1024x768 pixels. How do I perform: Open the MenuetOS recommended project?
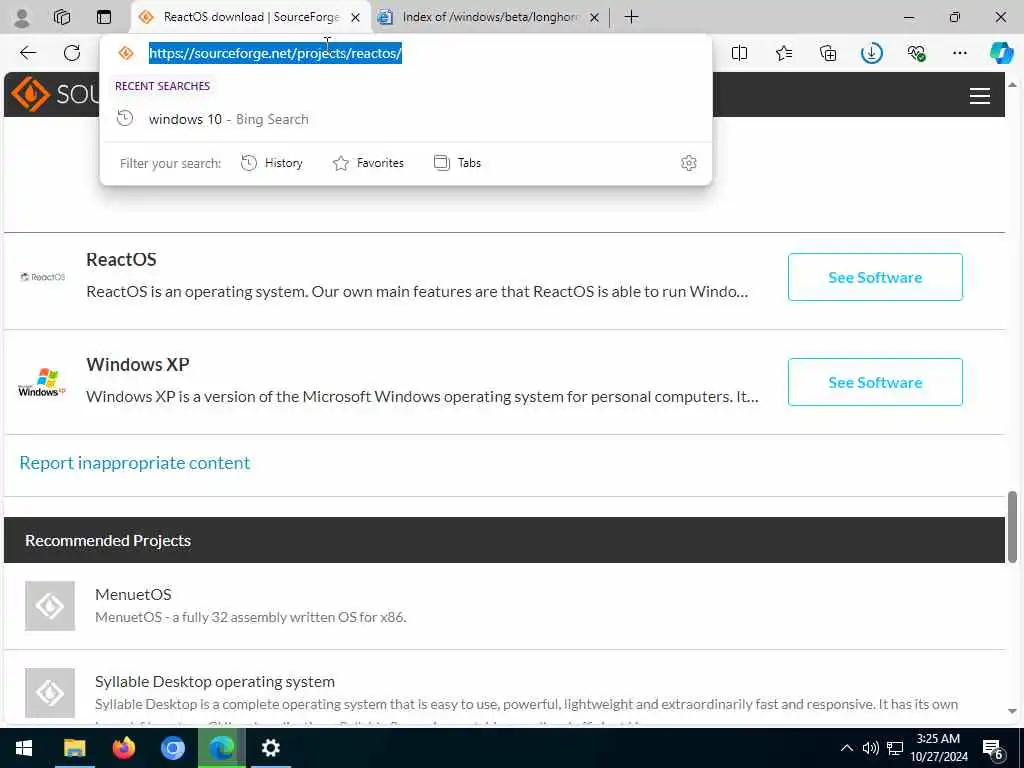tap(133, 594)
